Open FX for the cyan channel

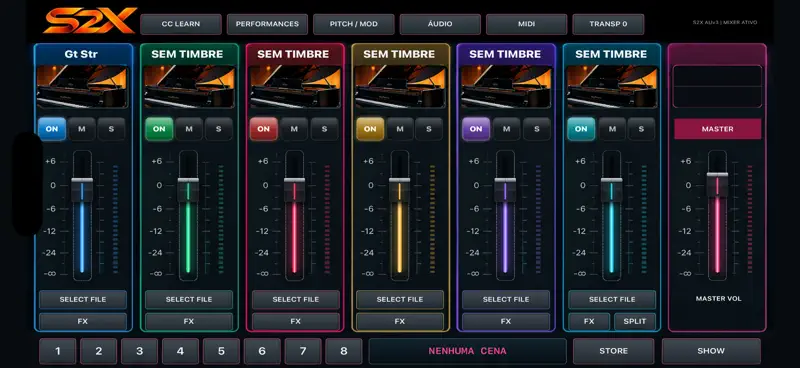tap(589, 322)
